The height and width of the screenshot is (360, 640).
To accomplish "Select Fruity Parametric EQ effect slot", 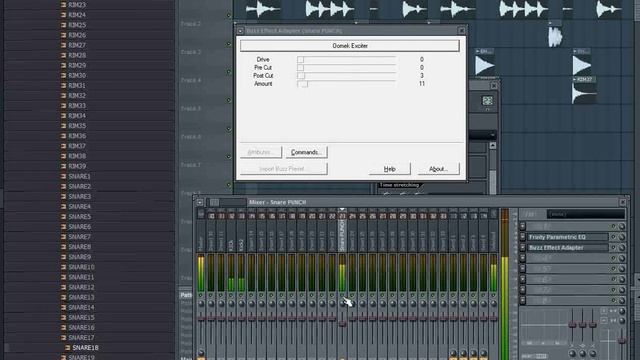I will coord(568,237).
